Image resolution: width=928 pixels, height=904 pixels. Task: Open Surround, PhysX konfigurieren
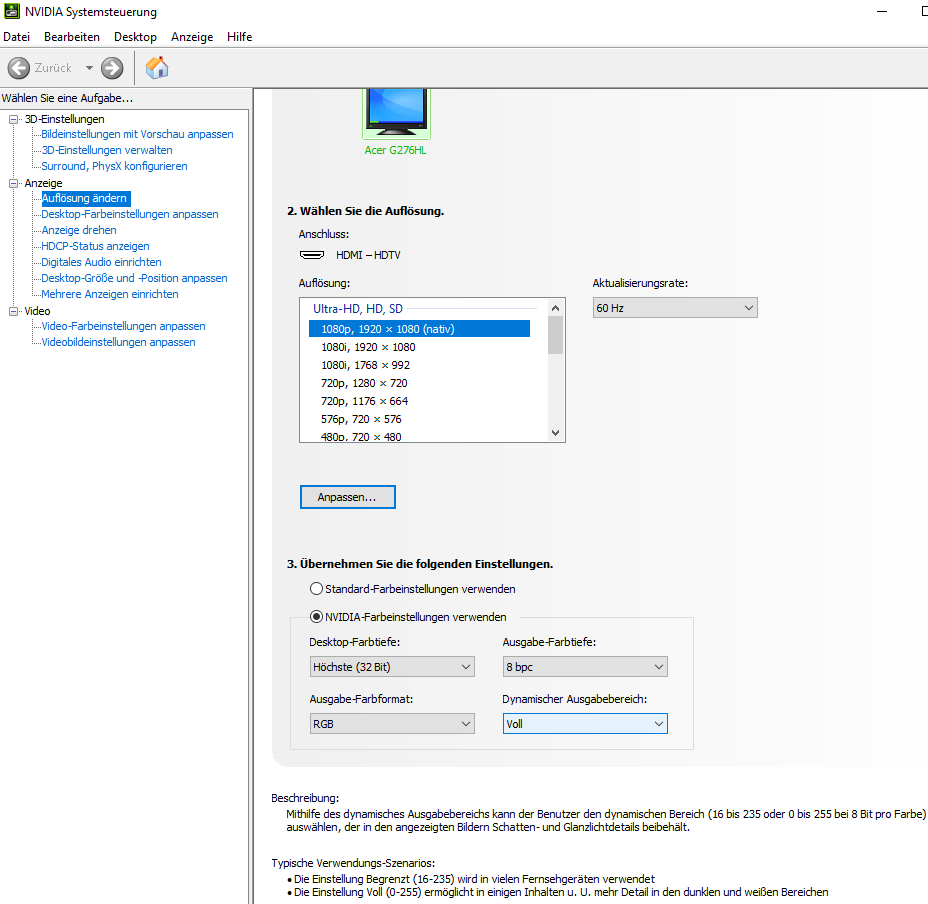click(114, 166)
